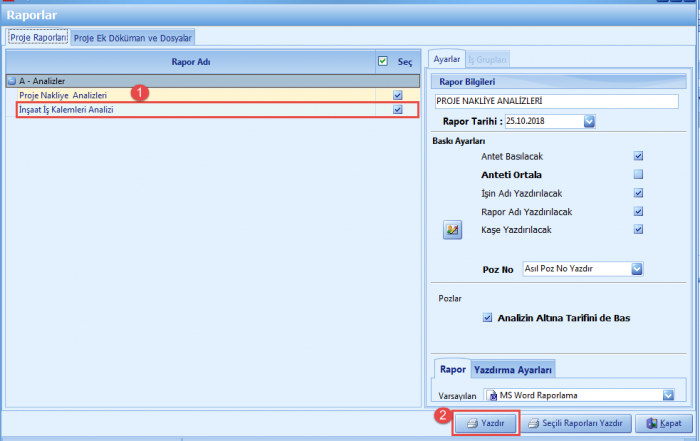The width and height of the screenshot is (700, 441).
Task: Uncheck İnşaat İş Kalemleri Analizi checkbox
Action: 398,110
